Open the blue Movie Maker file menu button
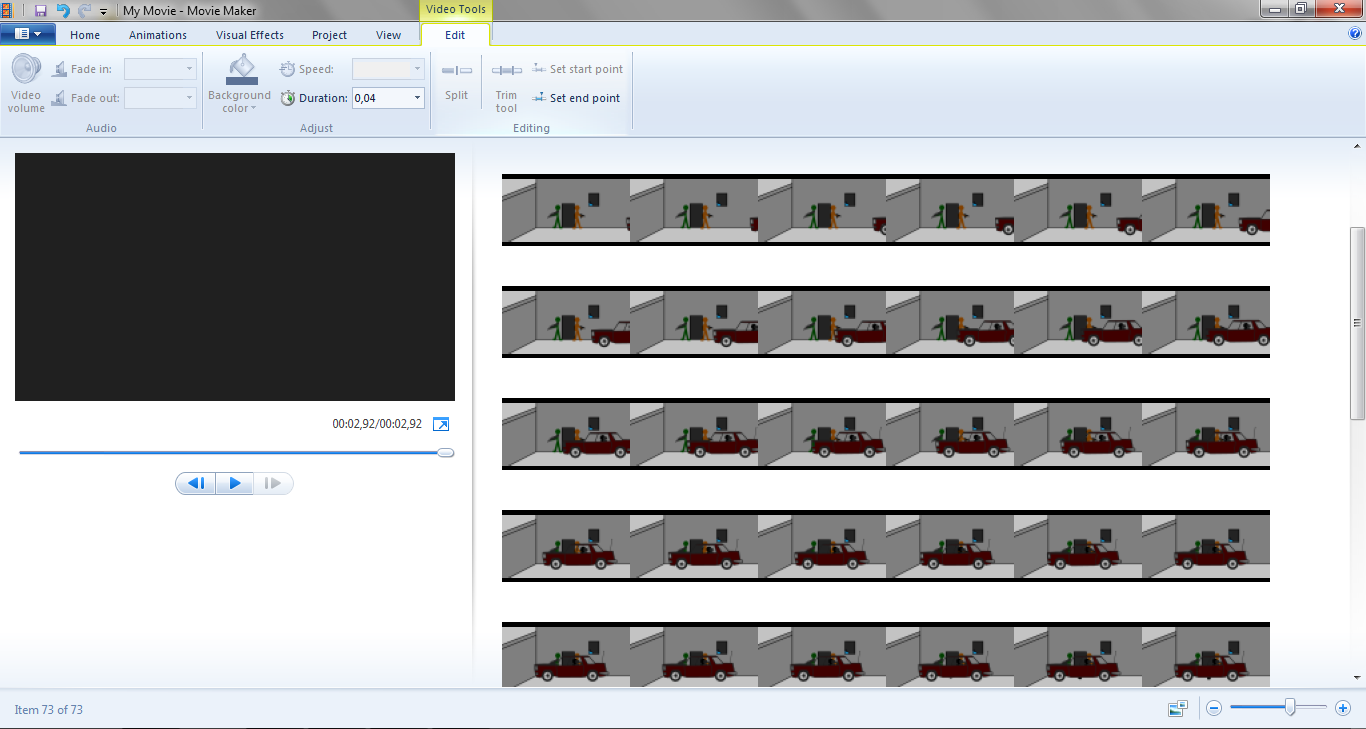1366x729 pixels. (x=28, y=34)
